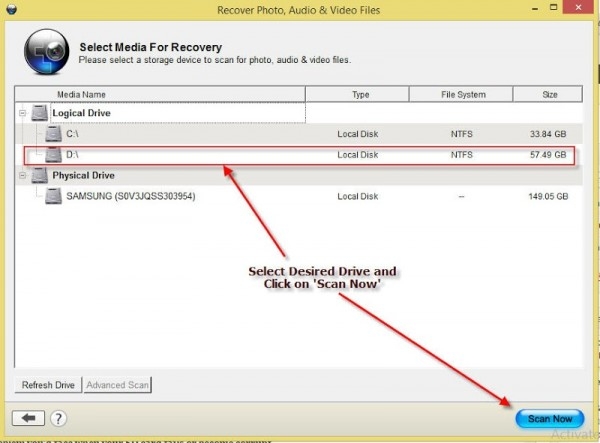The height and width of the screenshot is (443, 600).
Task: Sort by the Type column header
Action: click(357, 94)
